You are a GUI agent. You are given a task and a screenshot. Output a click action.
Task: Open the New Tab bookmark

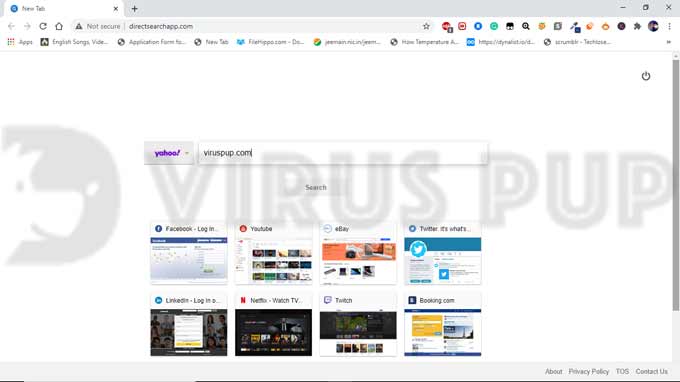(x=211, y=42)
